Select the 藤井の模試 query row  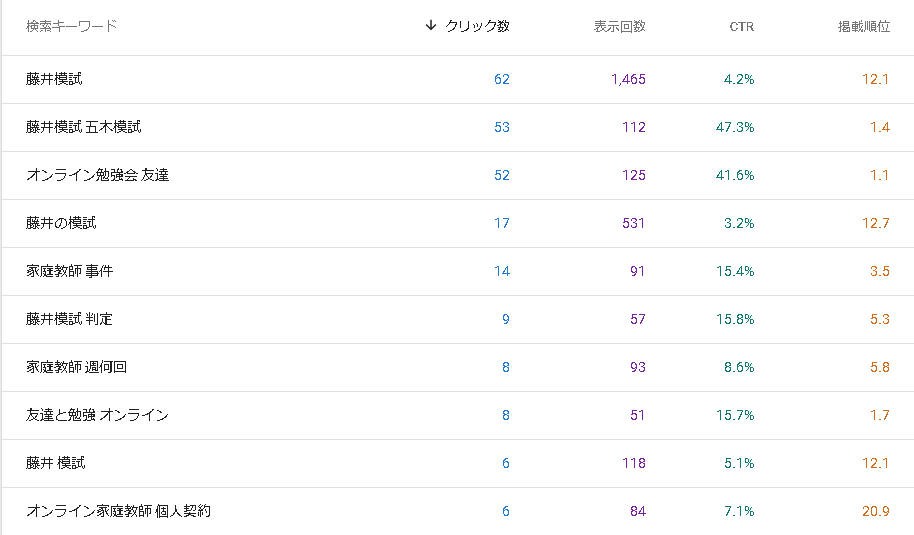pos(458,223)
